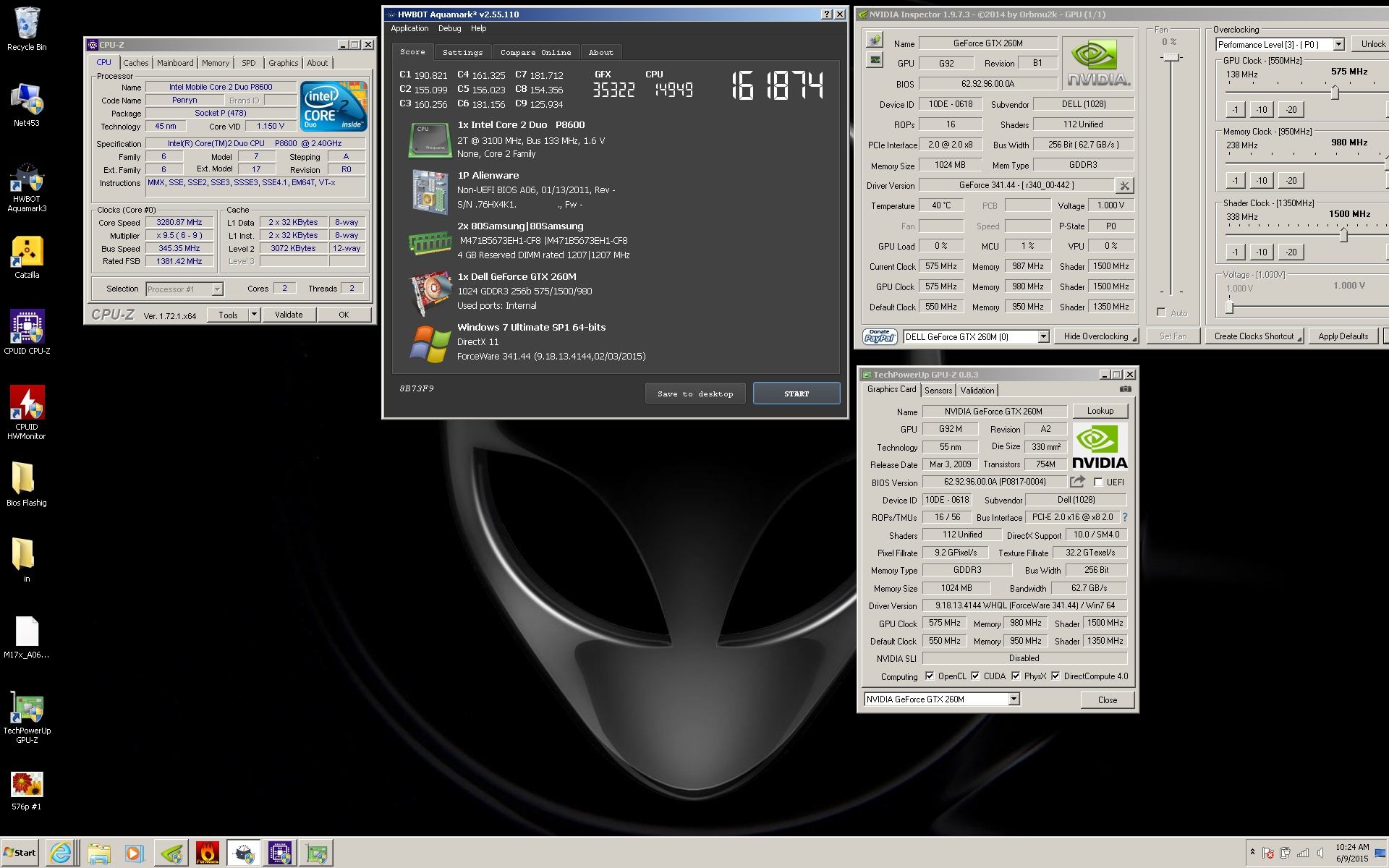Click the Windows Start button
1389x868 pixels.
[20, 853]
